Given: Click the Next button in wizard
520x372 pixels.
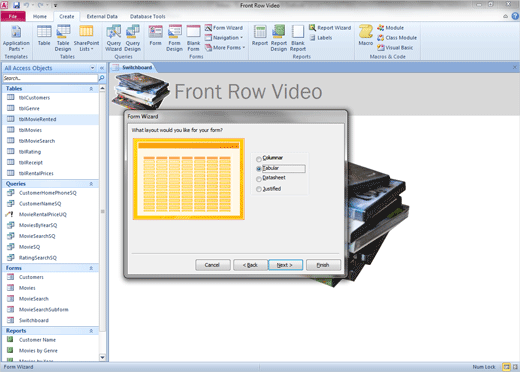Looking at the screenshot, I should pos(285,265).
